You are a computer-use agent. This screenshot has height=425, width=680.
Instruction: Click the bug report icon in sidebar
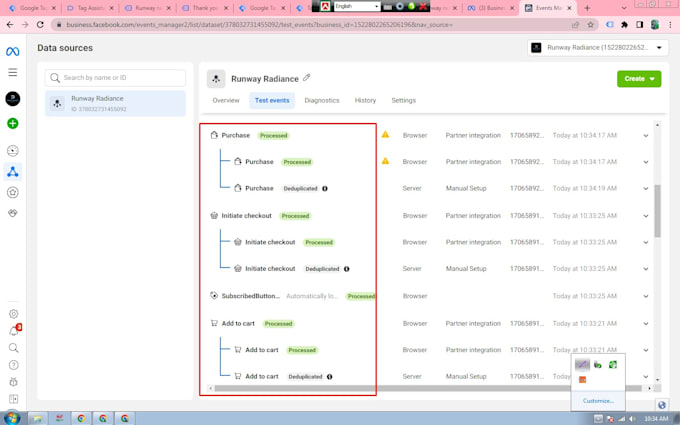(13, 382)
